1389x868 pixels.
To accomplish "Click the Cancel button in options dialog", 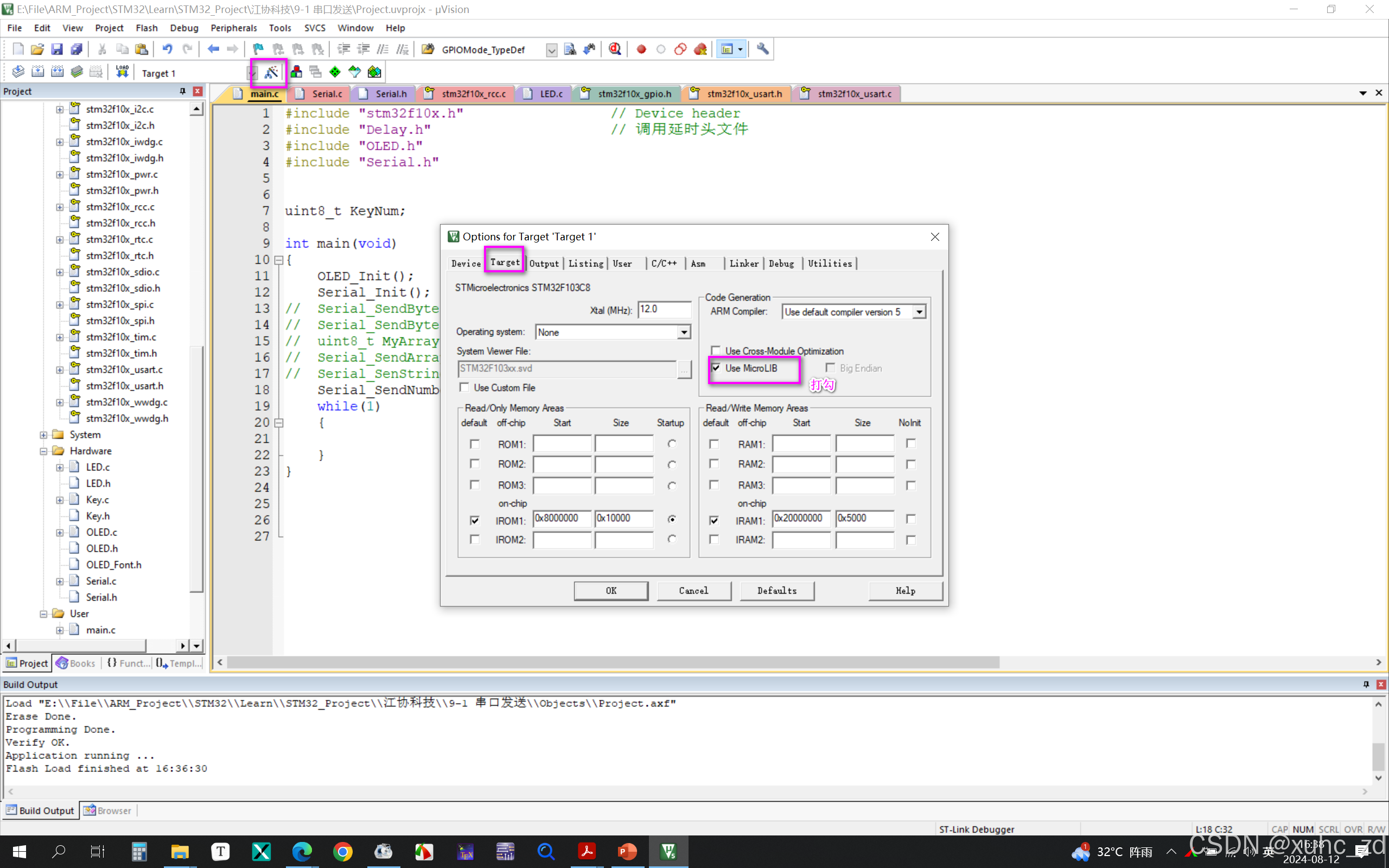I will (694, 591).
